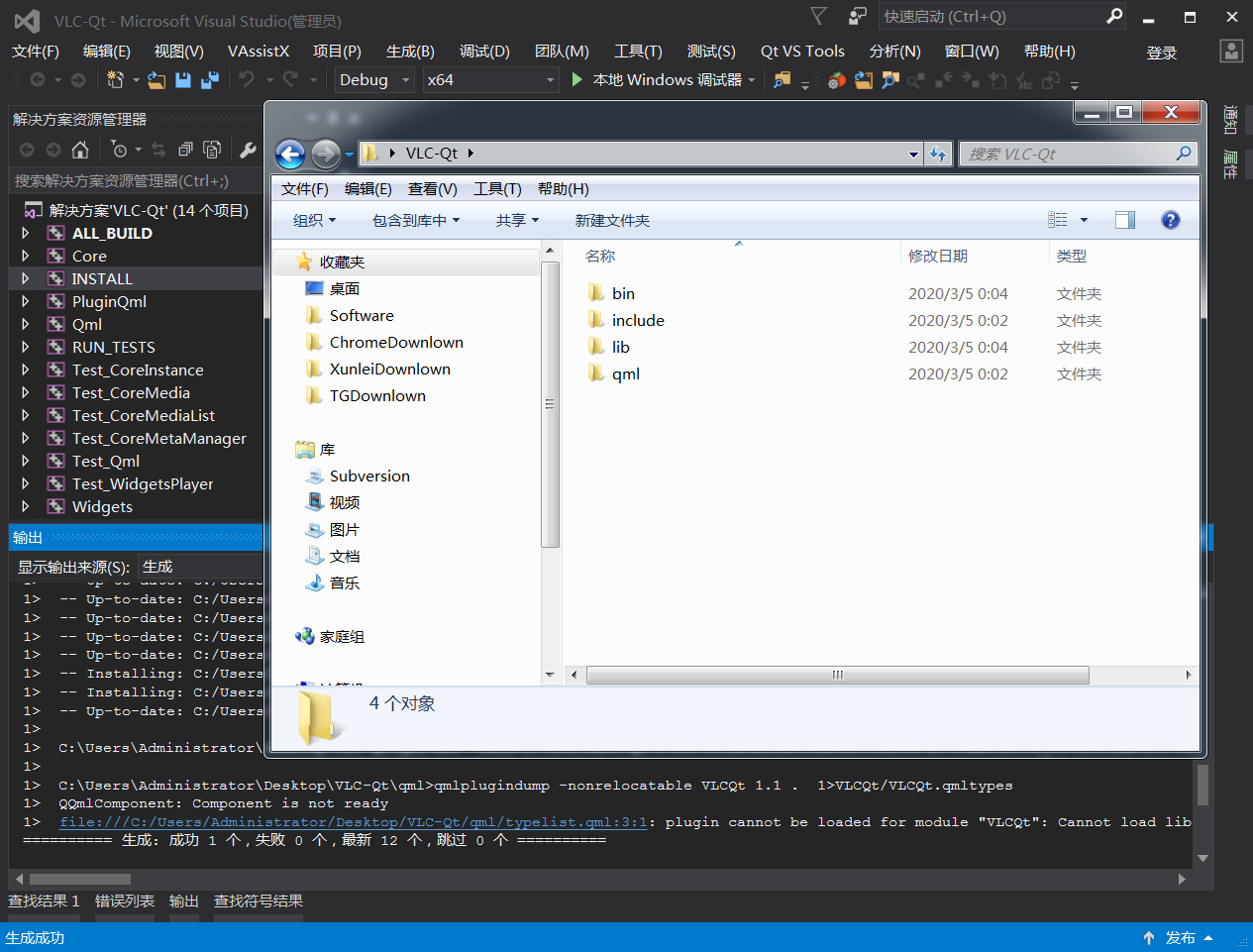Expand the Core project node
The image size is (1253, 952).
(28, 256)
